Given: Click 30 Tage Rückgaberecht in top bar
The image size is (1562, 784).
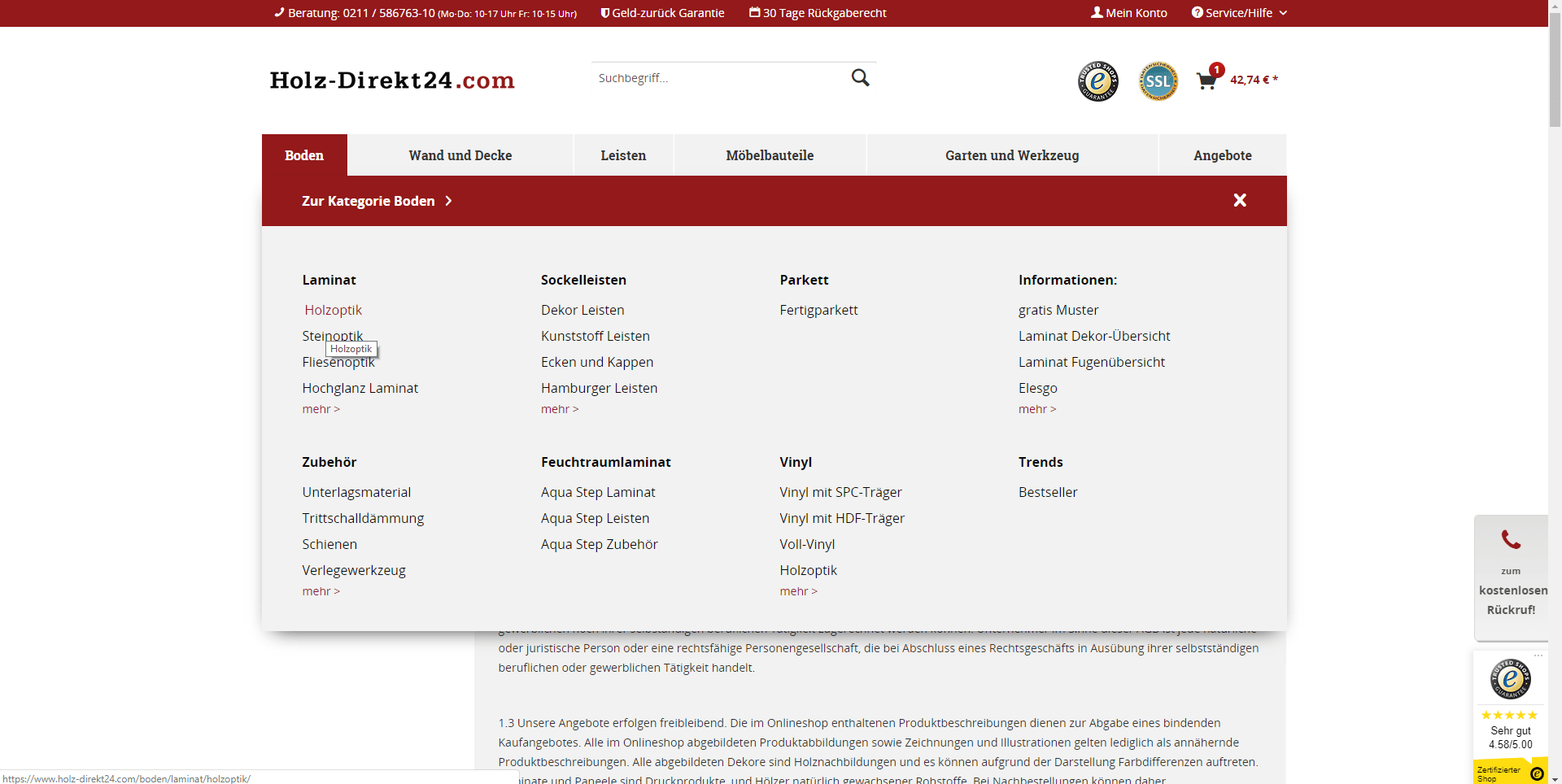Looking at the screenshot, I should click(818, 13).
